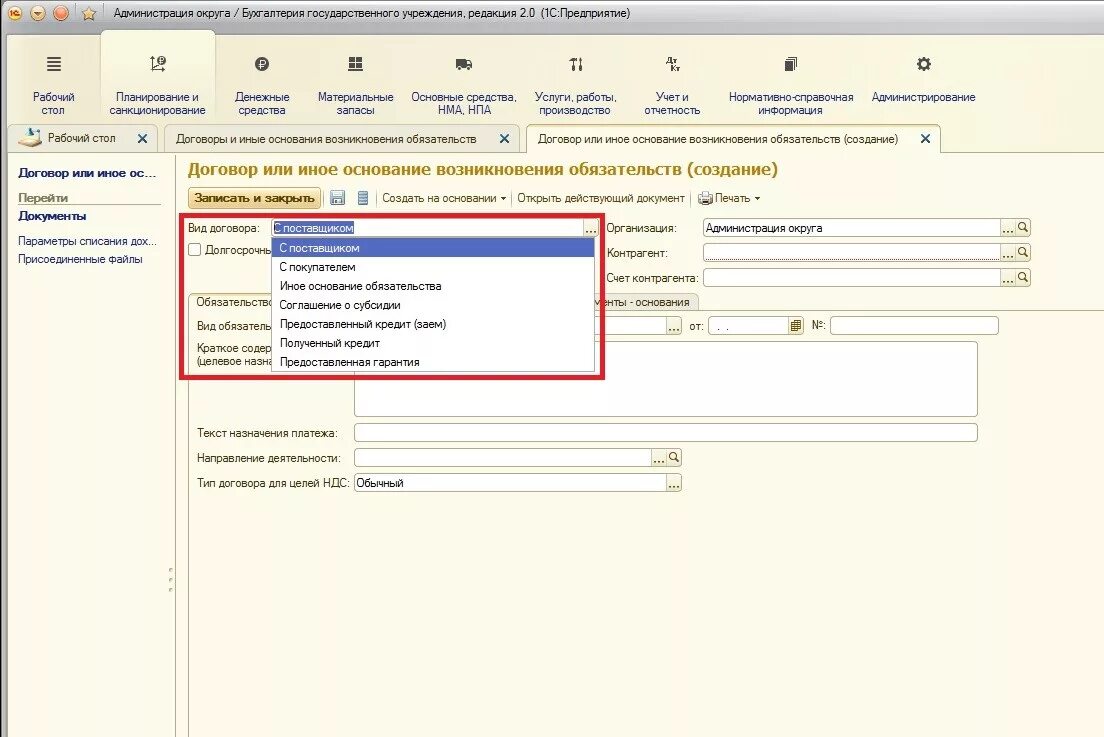Image resolution: width=1104 pixels, height=737 pixels.
Task: Open Нормативно-справочная информация section
Action: [791, 85]
